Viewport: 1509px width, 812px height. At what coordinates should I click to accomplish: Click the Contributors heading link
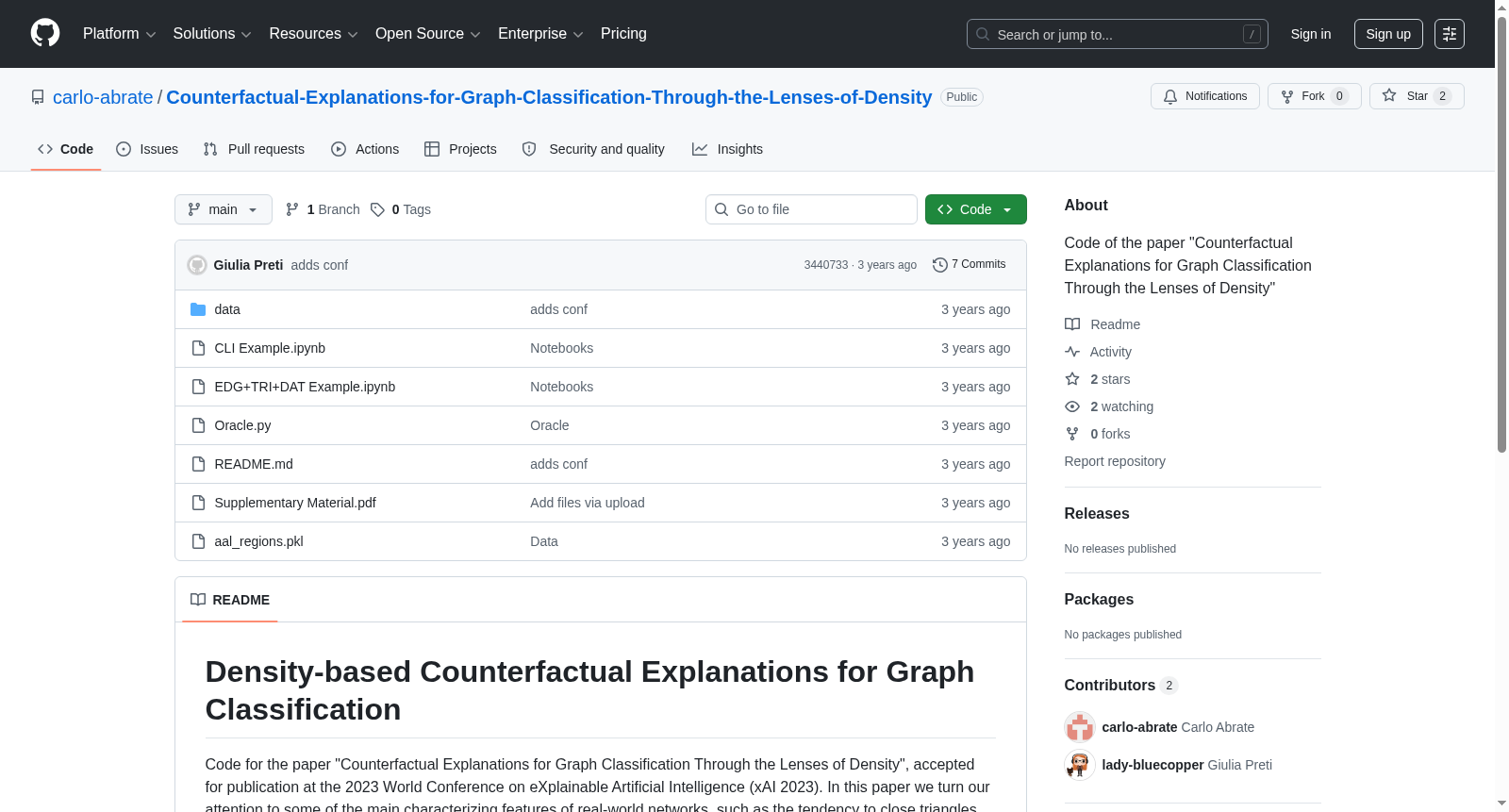tap(1121, 685)
